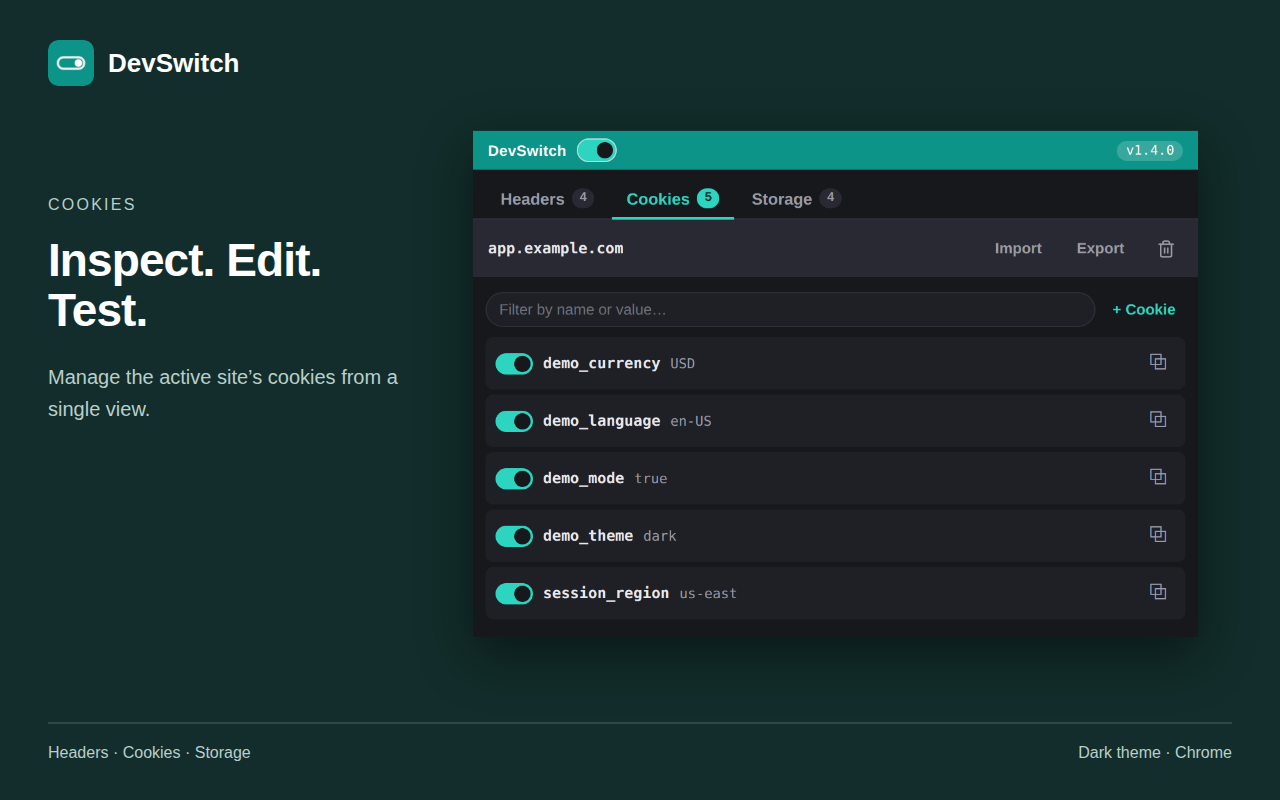Click the v1.4.0 version badge
This screenshot has width=1280, height=800.
click(1150, 151)
